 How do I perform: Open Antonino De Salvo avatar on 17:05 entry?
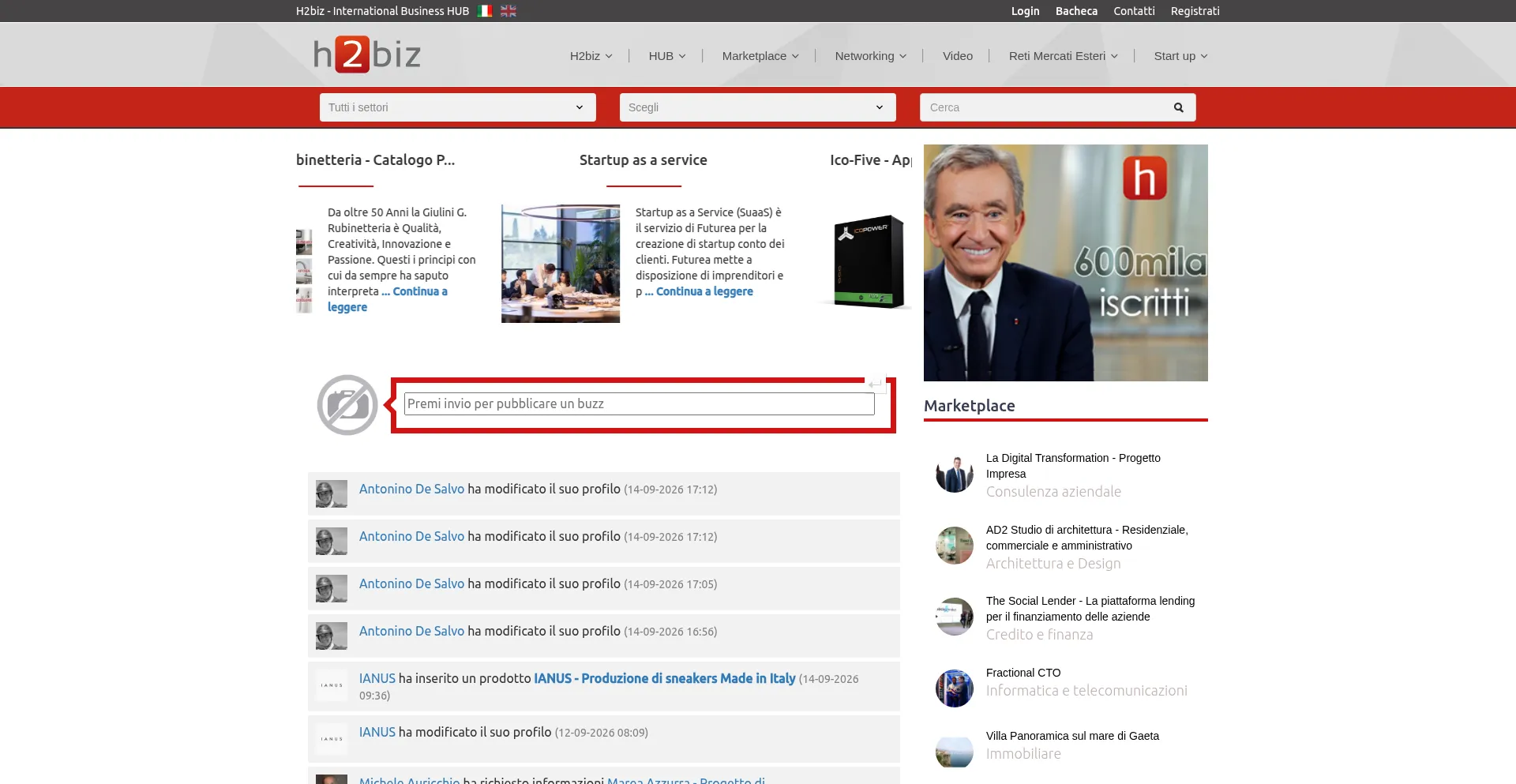pyautogui.click(x=332, y=588)
